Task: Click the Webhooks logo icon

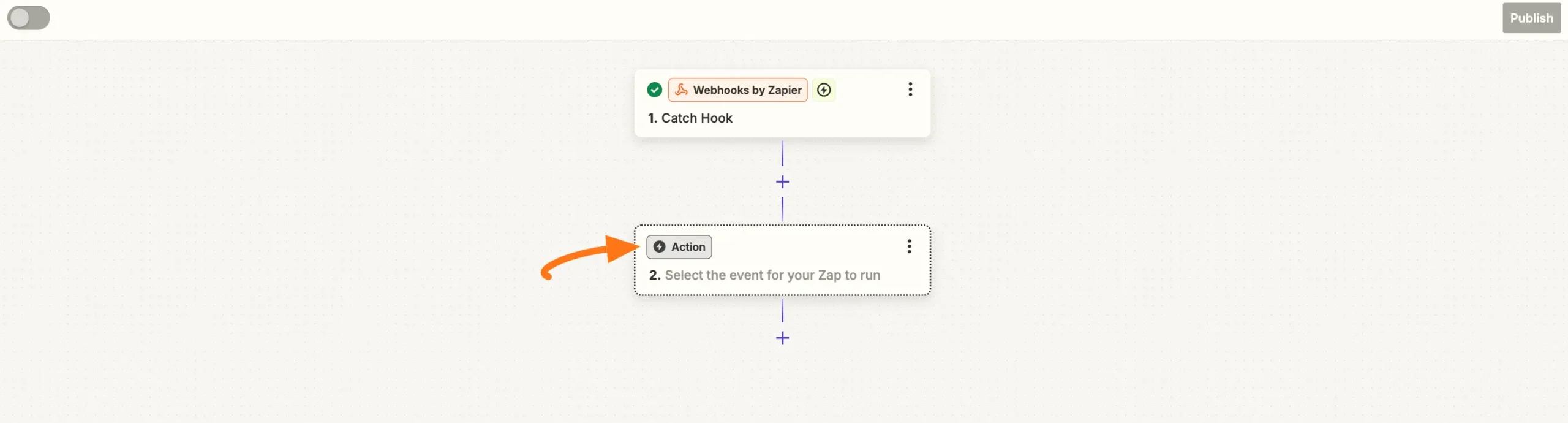Action: pyautogui.click(x=681, y=90)
